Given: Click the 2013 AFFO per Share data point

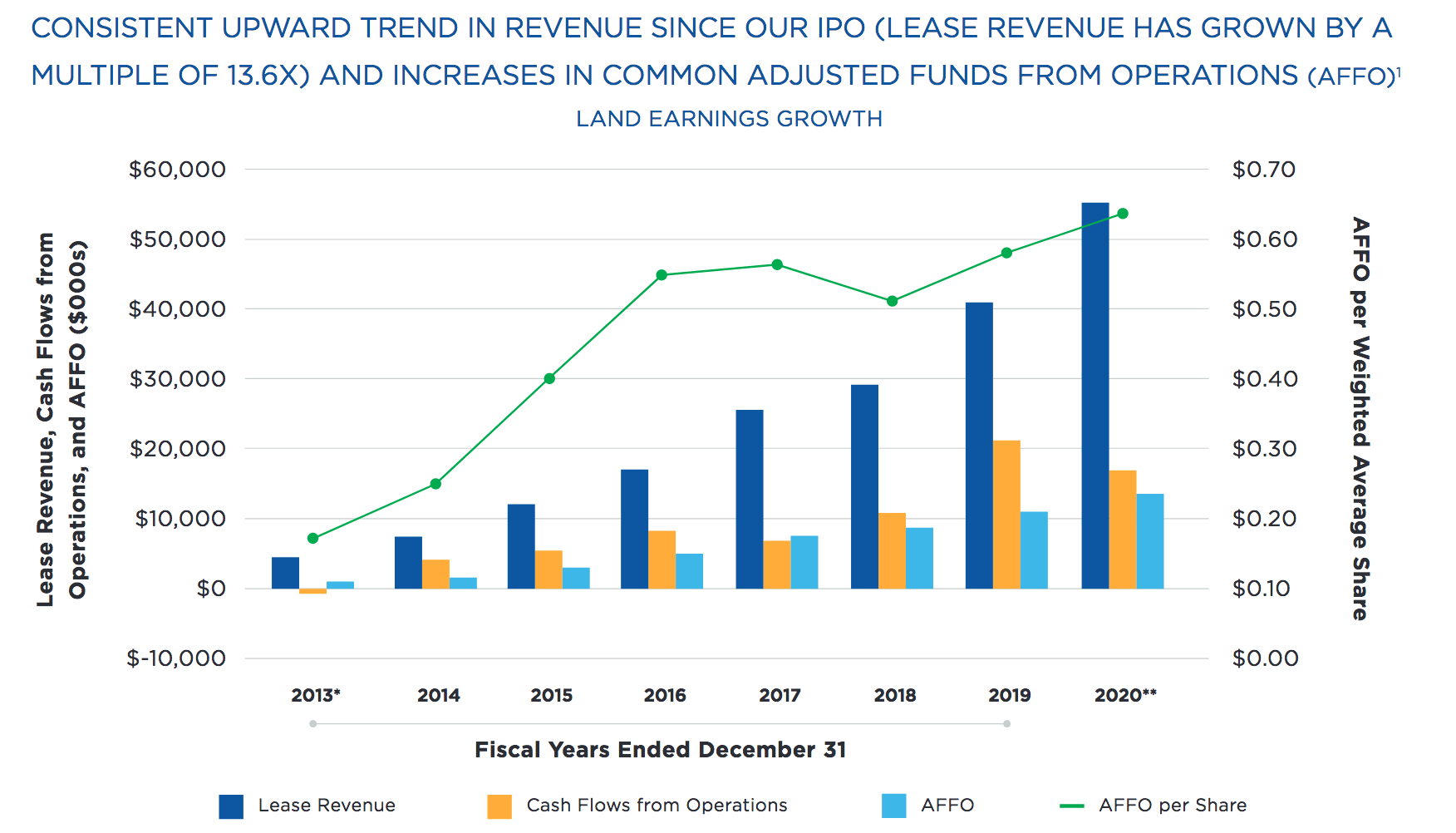Looking at the screenshot, I should tap(313, 538).
